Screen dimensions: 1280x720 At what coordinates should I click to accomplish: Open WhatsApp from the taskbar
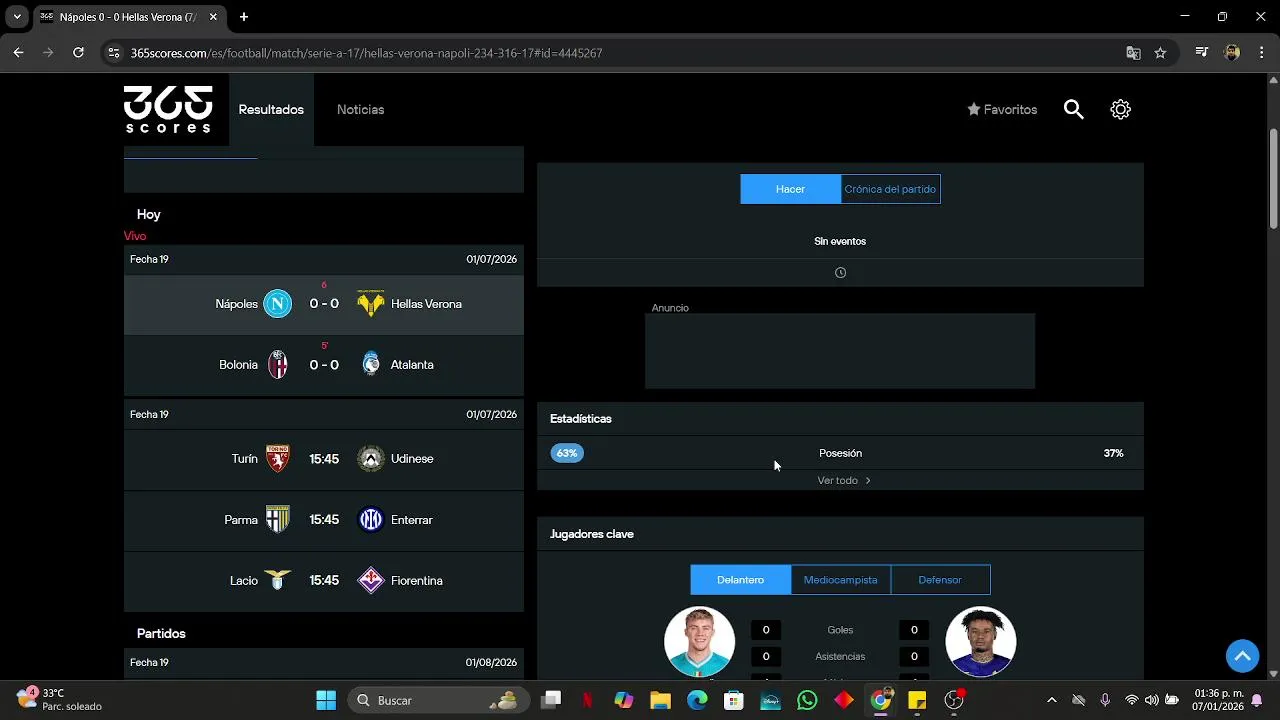807,700
